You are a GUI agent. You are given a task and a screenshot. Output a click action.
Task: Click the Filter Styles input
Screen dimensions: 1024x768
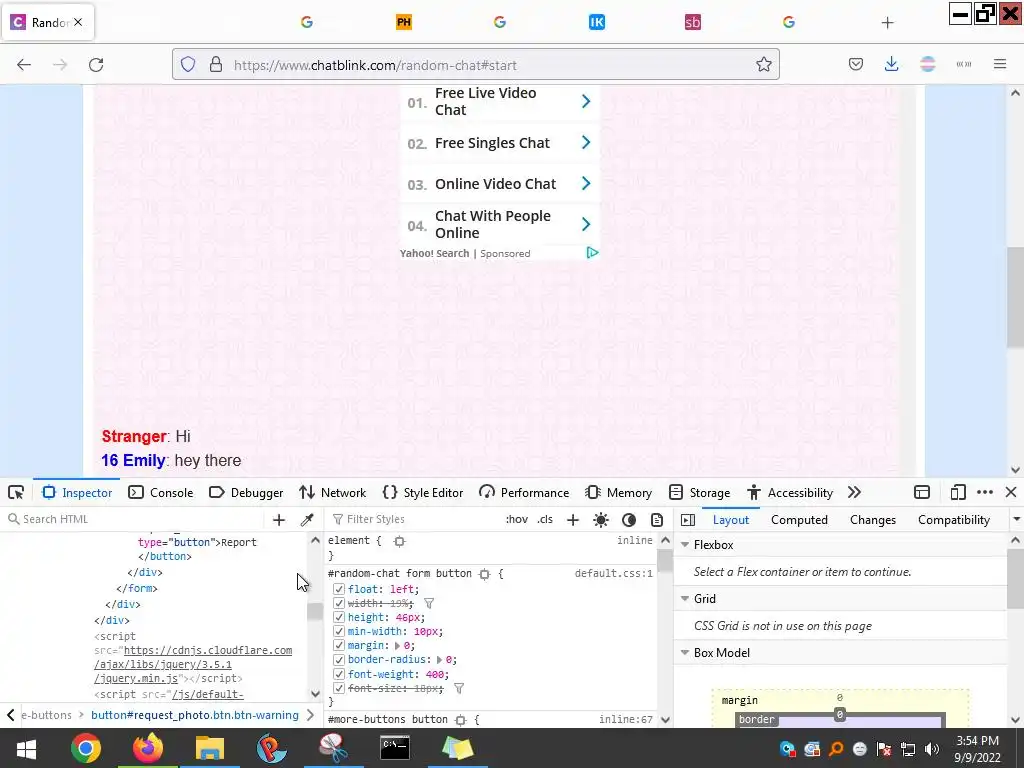coord(415,519)
